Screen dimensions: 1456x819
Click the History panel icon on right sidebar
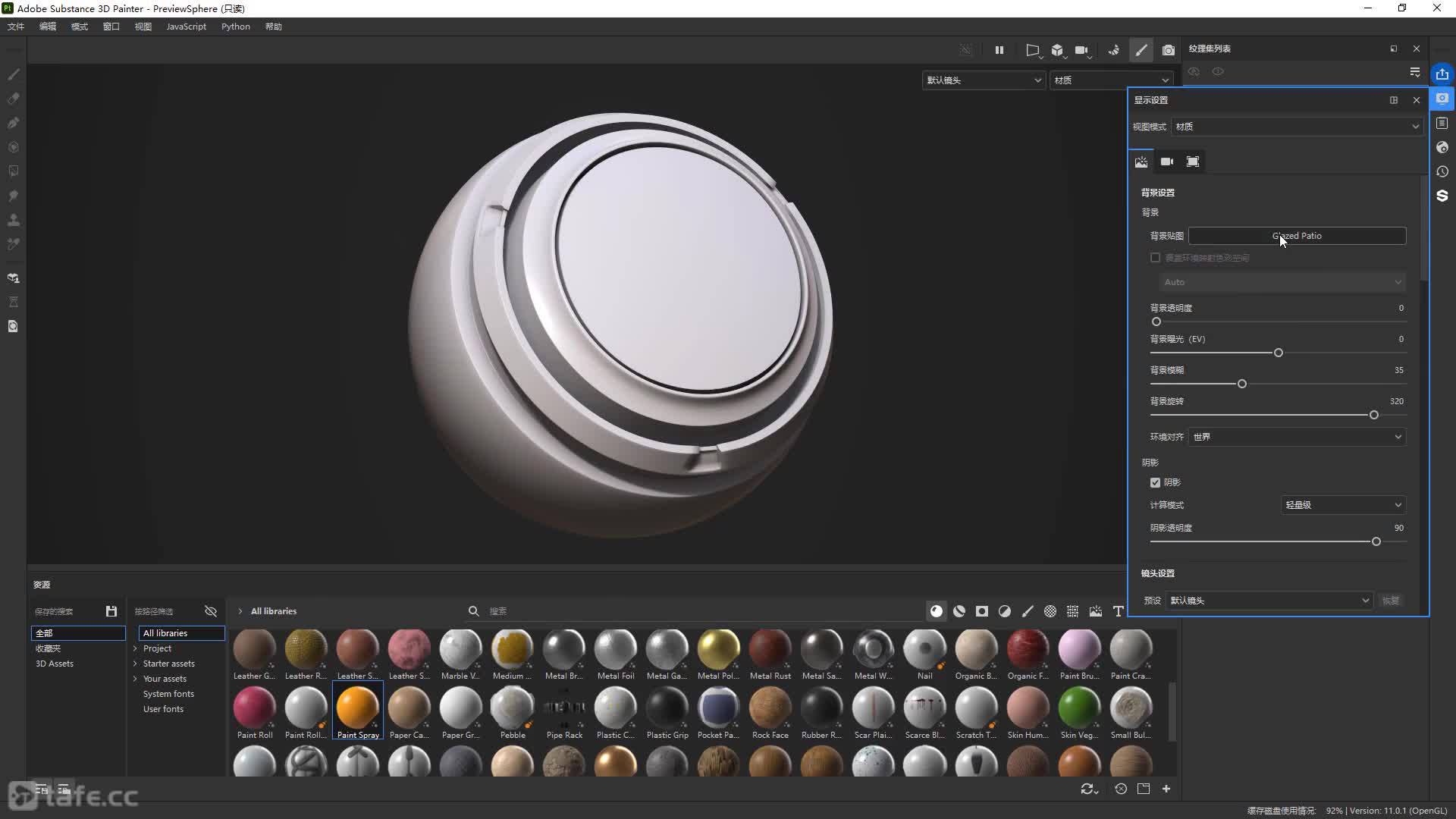tap(1442, 171)
